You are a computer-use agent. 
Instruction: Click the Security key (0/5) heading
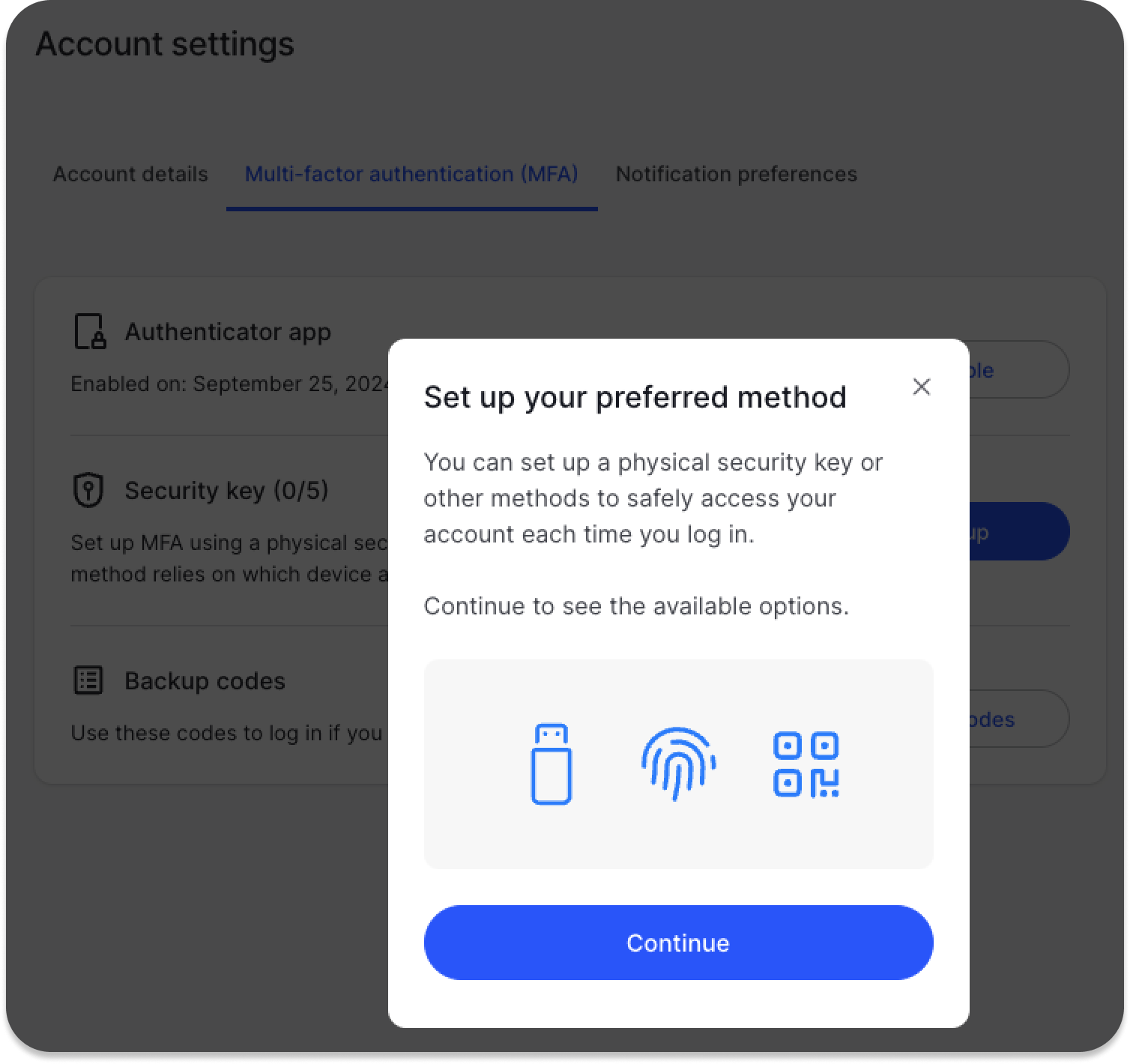(226, 490)
